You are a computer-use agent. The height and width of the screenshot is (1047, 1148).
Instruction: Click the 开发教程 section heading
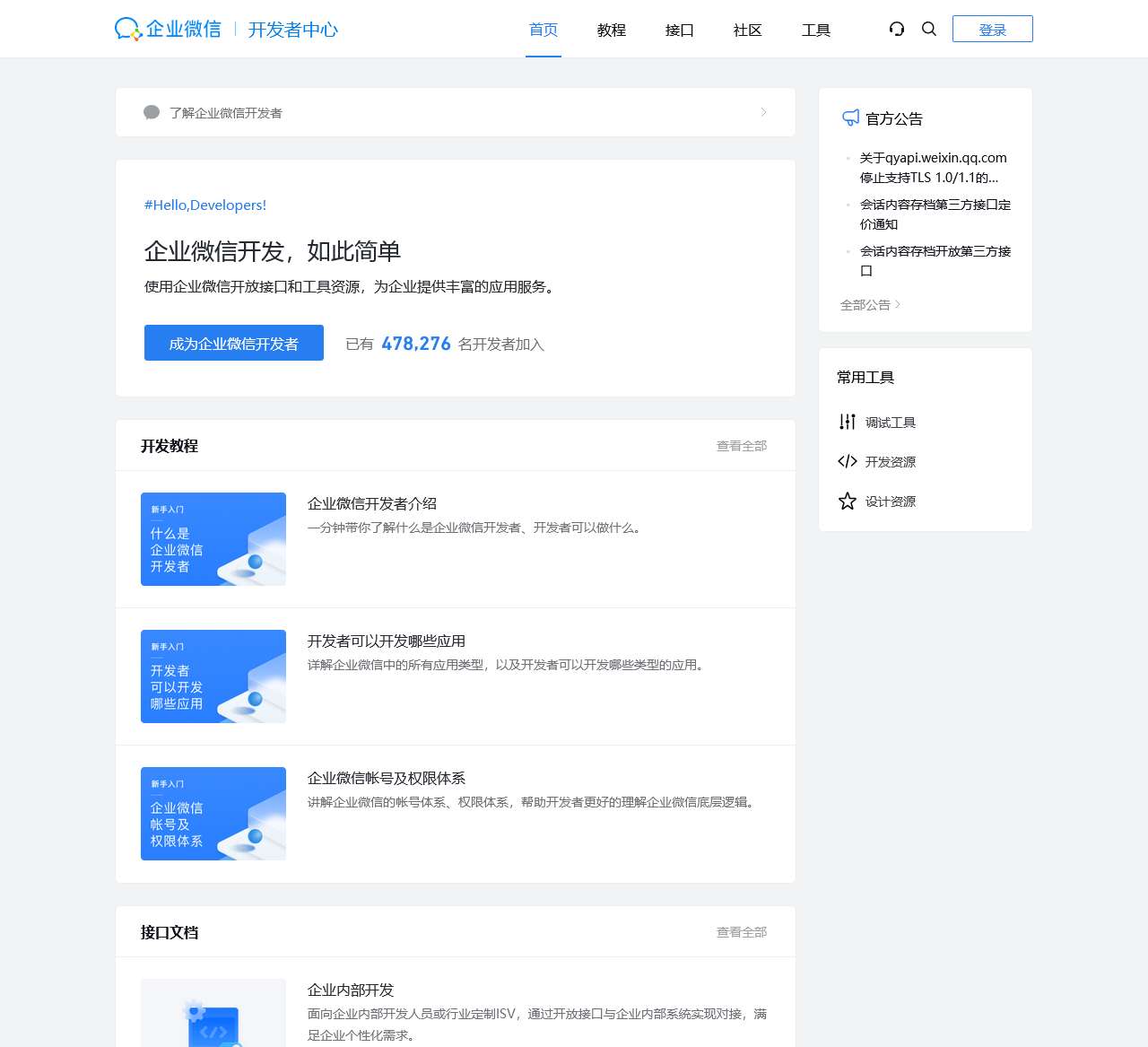170,446
